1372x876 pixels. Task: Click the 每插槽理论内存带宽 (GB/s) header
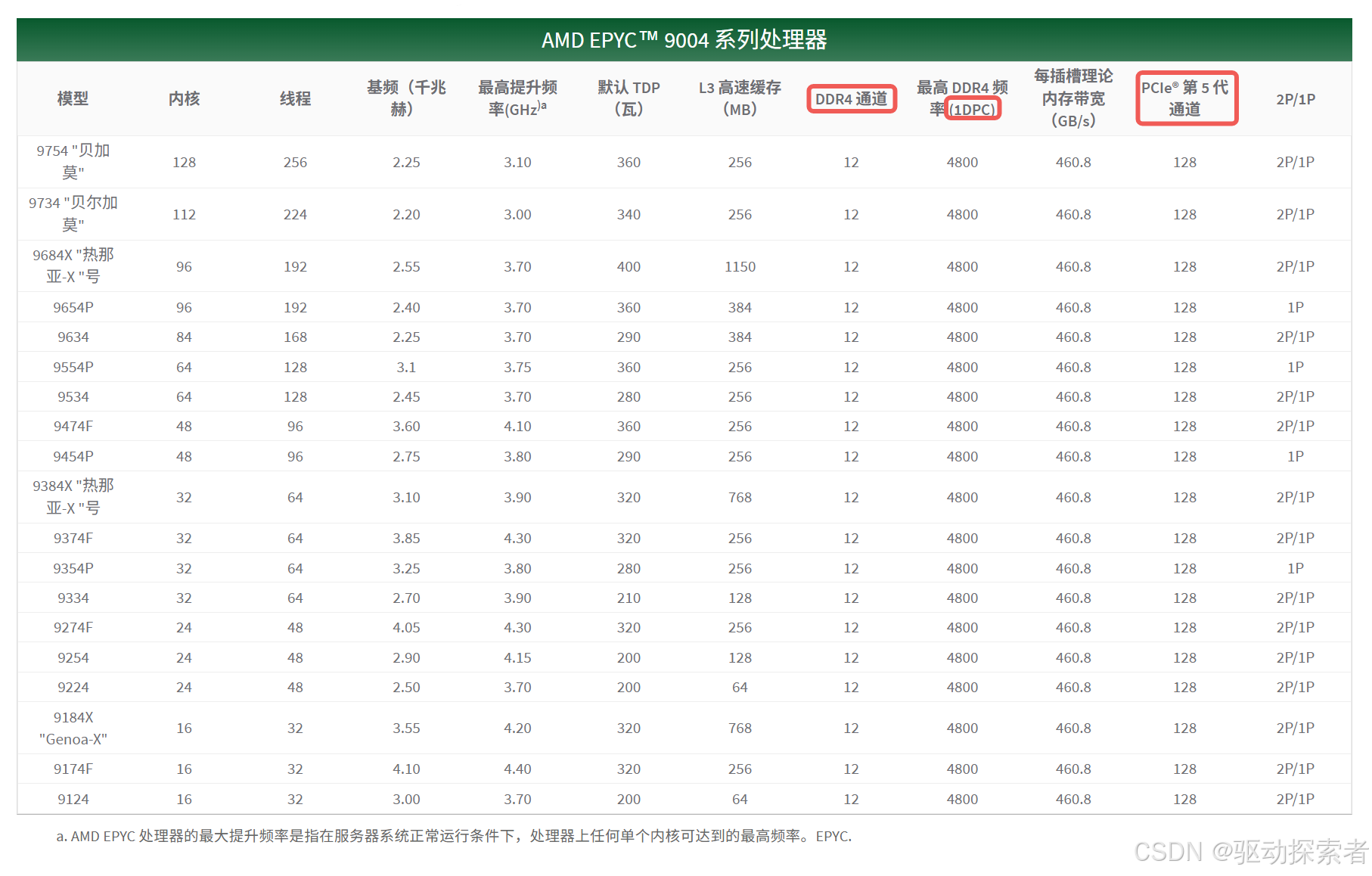[x=1073, y=98]
